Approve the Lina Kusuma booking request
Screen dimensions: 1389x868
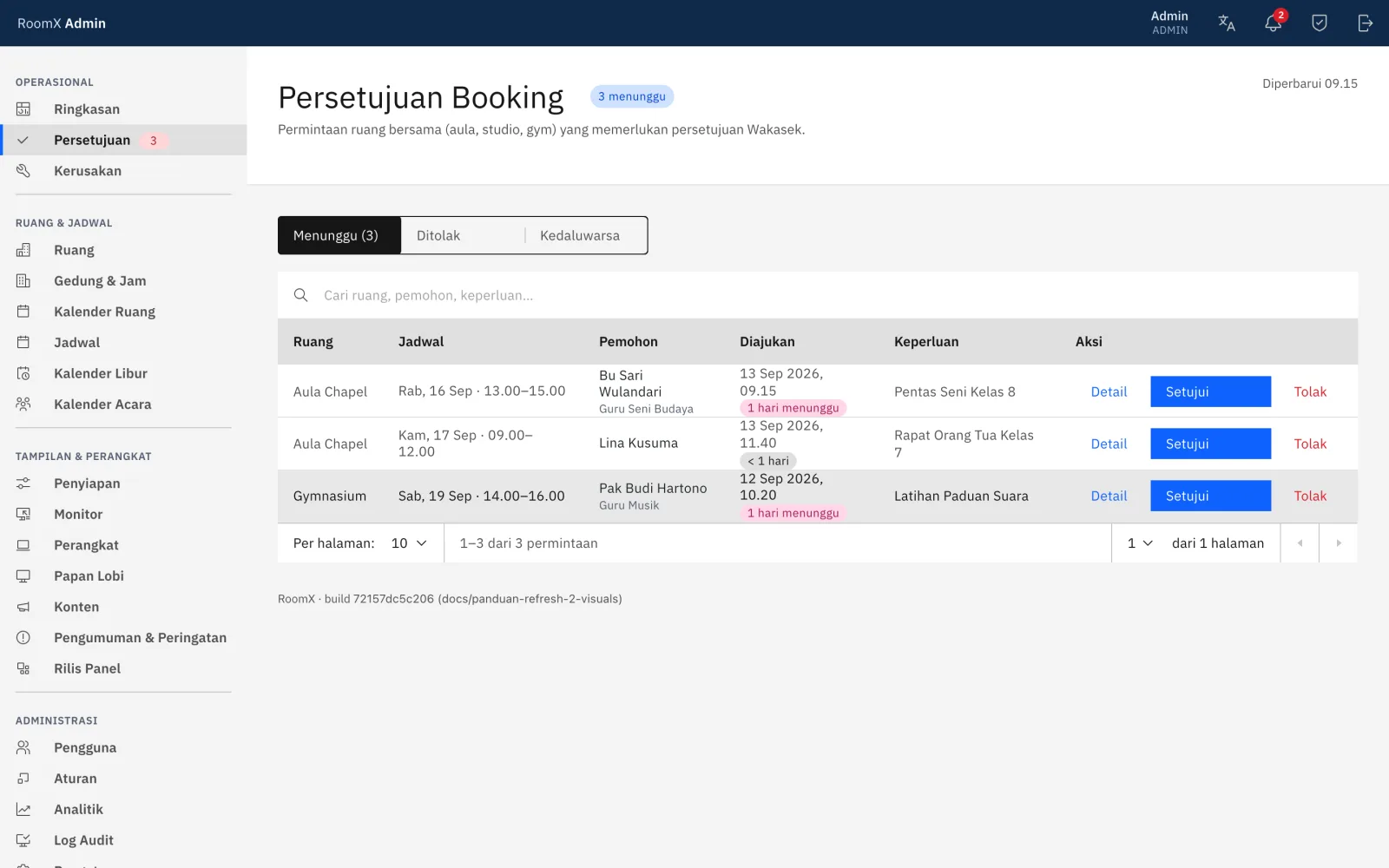coord(1210,444)
